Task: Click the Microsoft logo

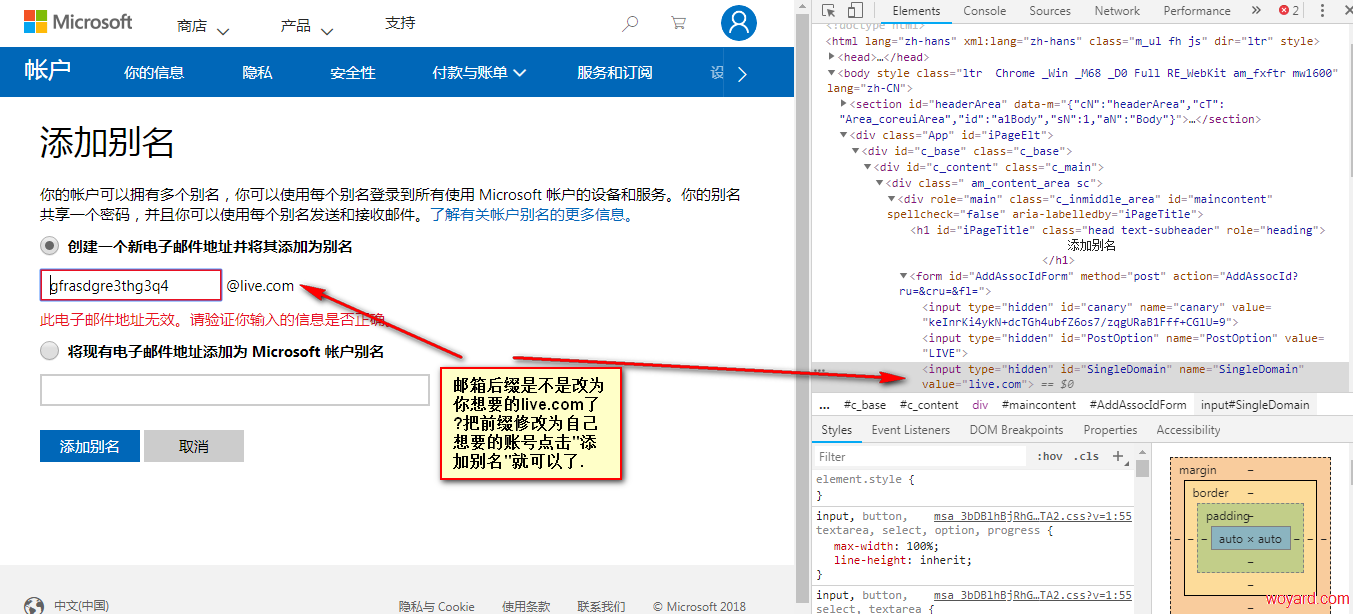Action: (78, 22)
